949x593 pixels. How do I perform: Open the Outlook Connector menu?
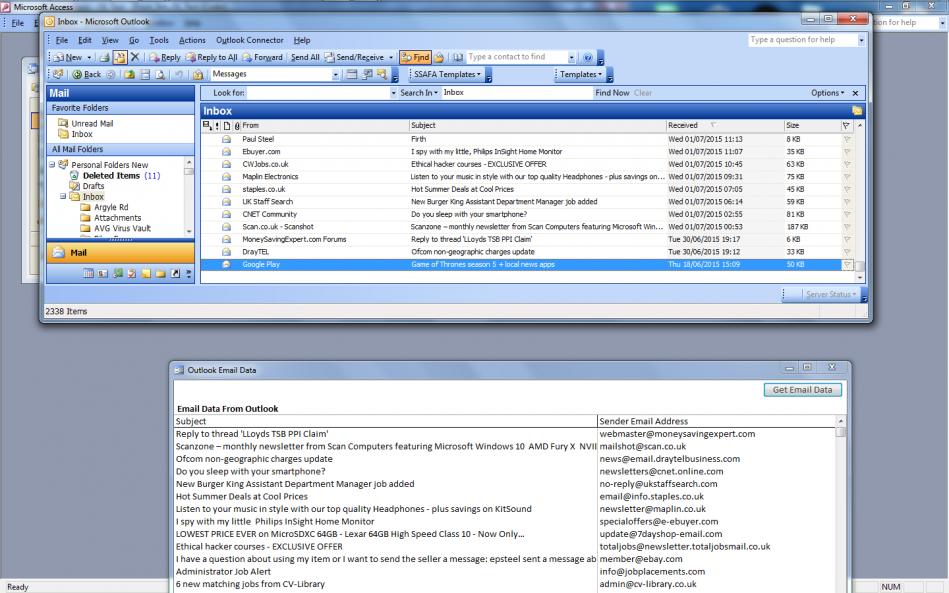tap(249, 39)
